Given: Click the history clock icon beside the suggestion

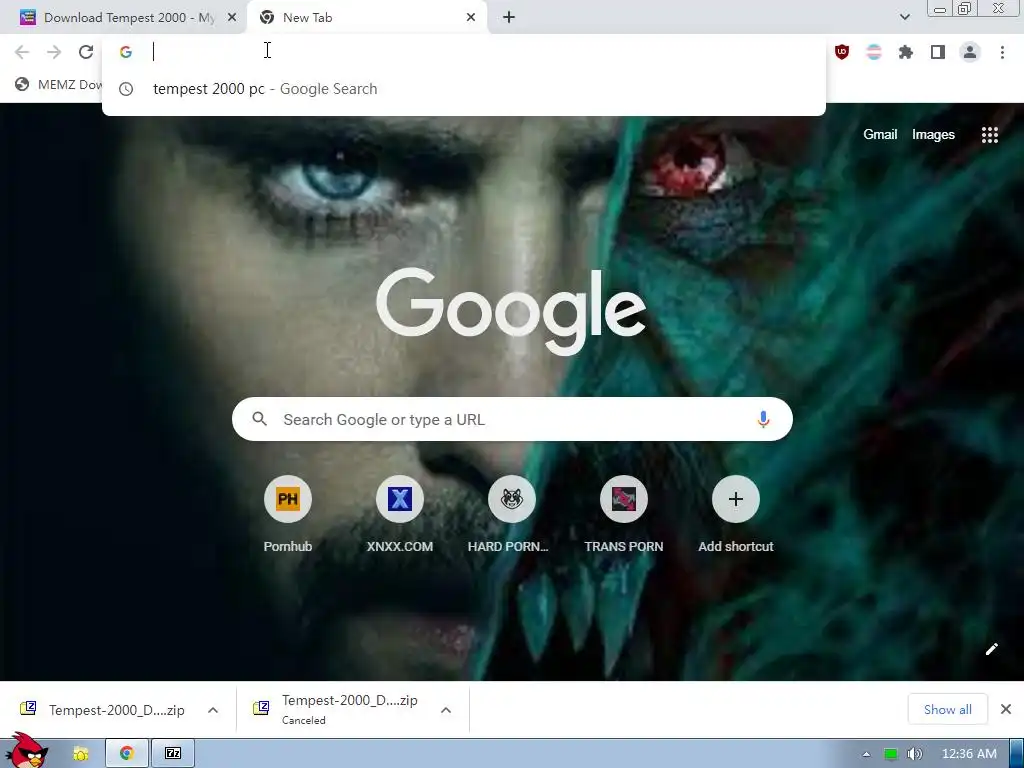Looking at the screenshot, I should coord(125,89).
